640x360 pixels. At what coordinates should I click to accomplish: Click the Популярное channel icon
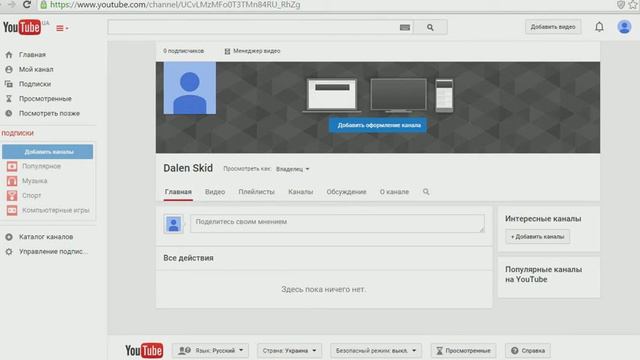point(12,166)
